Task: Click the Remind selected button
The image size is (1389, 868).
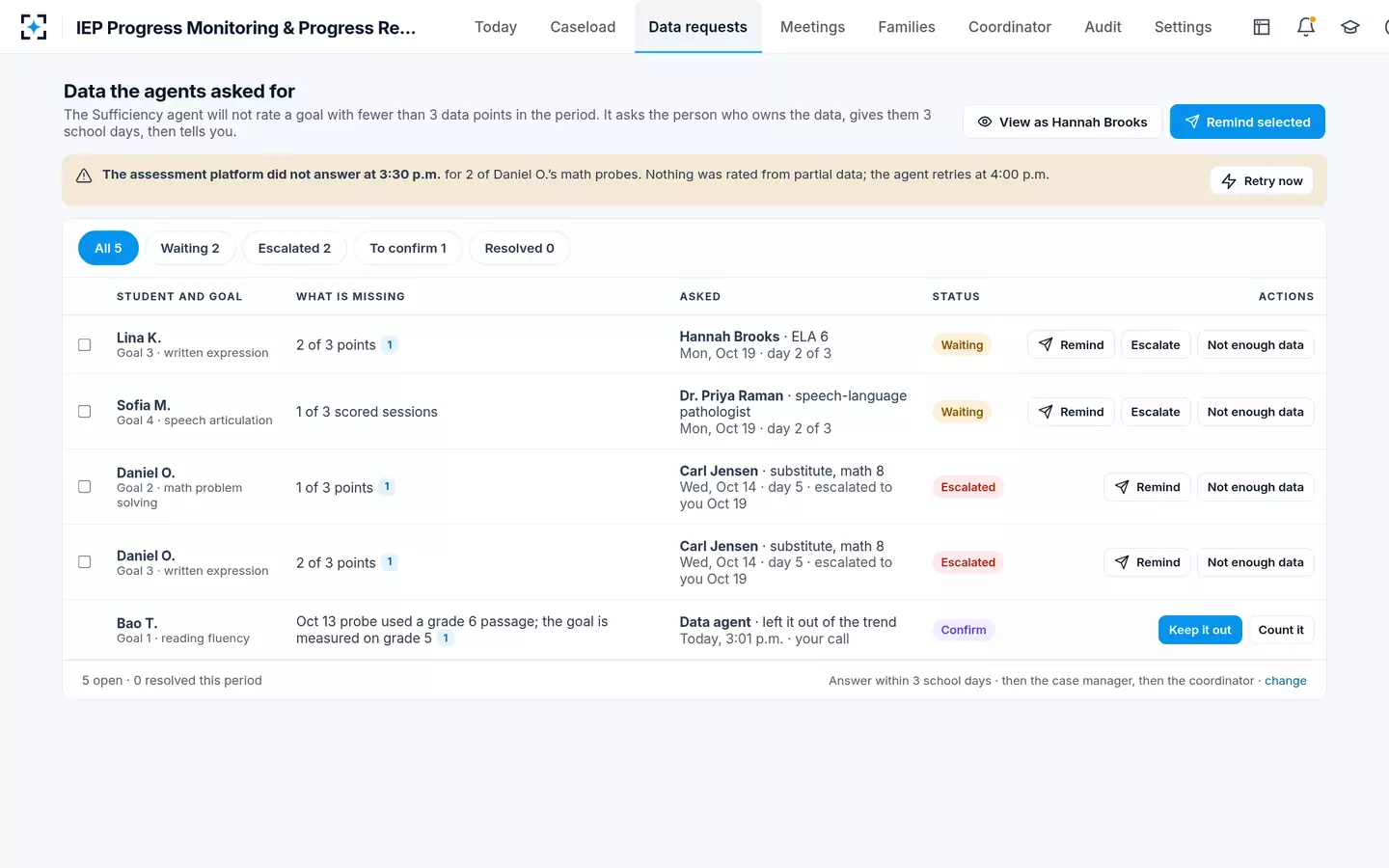Action: [1247, 122]
